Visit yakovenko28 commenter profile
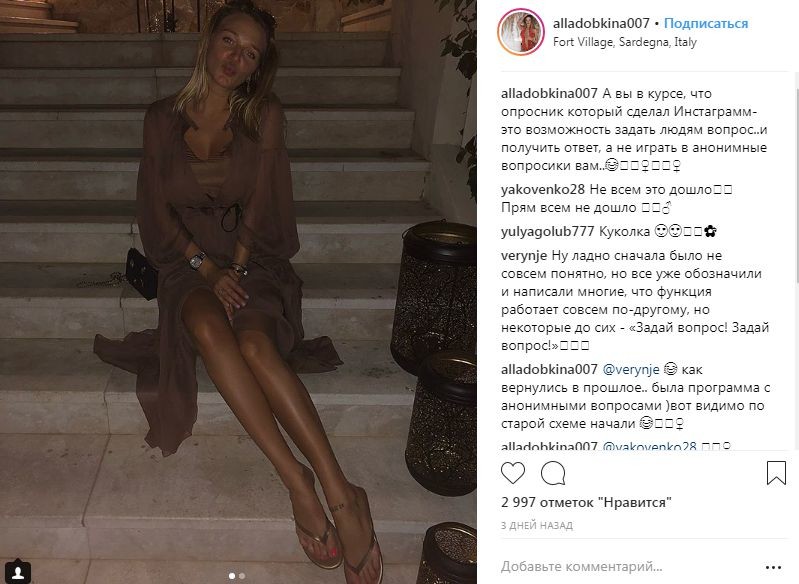Screen dimensions: 799x584 tap(543, 190)
